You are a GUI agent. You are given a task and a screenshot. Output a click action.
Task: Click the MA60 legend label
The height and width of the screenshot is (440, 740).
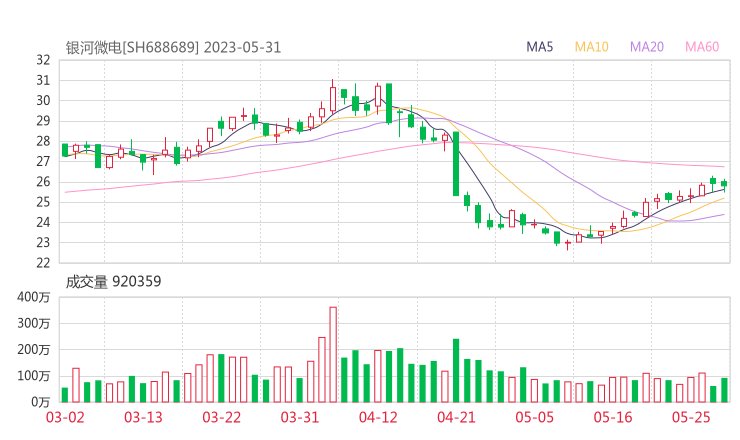coord(702,47)
